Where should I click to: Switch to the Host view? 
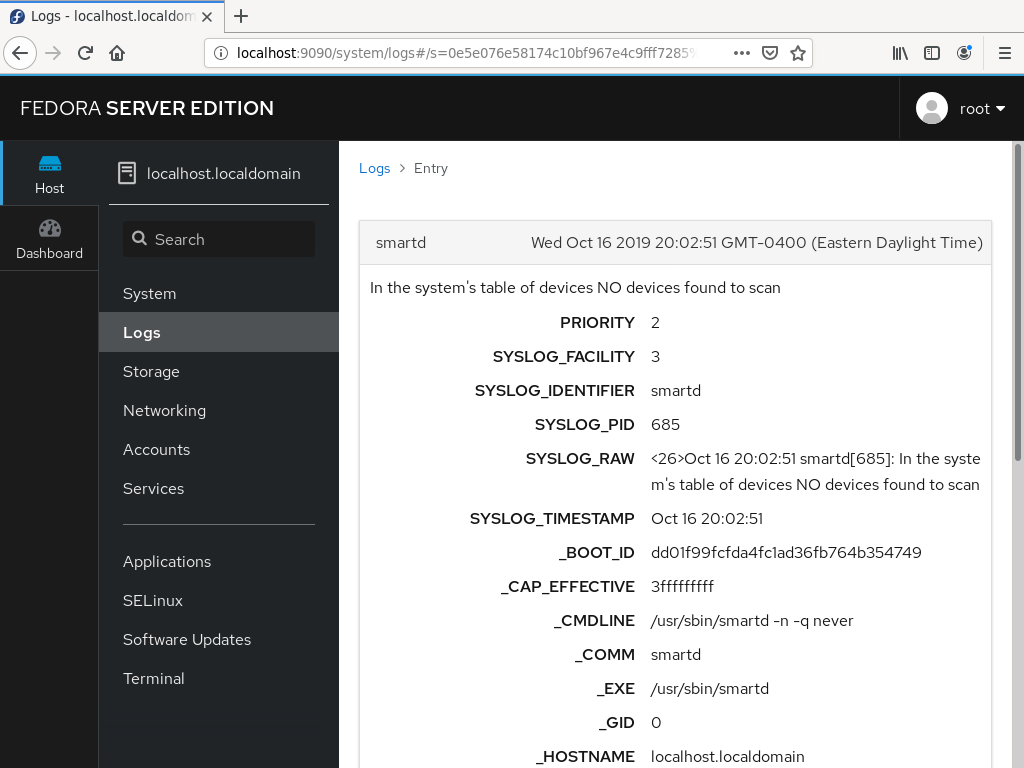tap(50, 174)
